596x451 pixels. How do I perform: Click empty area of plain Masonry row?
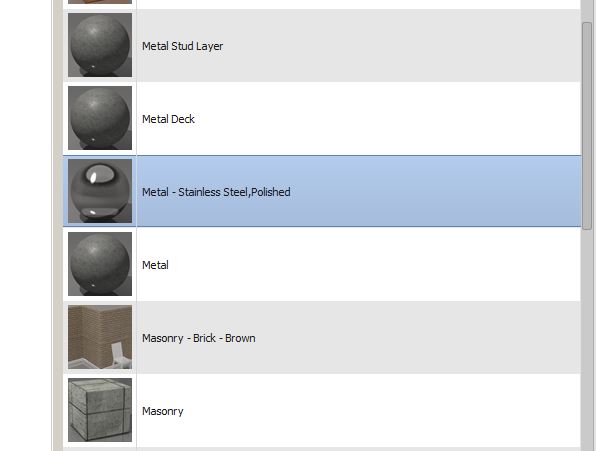[380, 411]
